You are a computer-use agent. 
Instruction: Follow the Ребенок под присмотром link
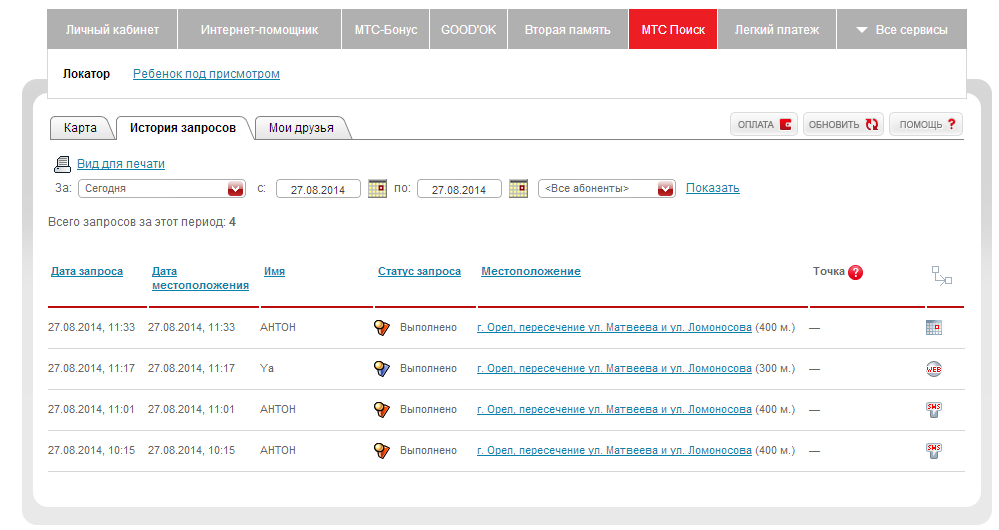[x=206, y=74]
